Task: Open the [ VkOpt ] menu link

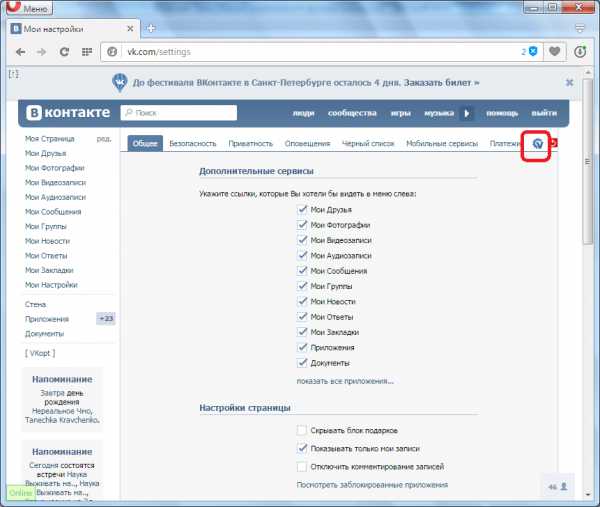Action: 40,353
